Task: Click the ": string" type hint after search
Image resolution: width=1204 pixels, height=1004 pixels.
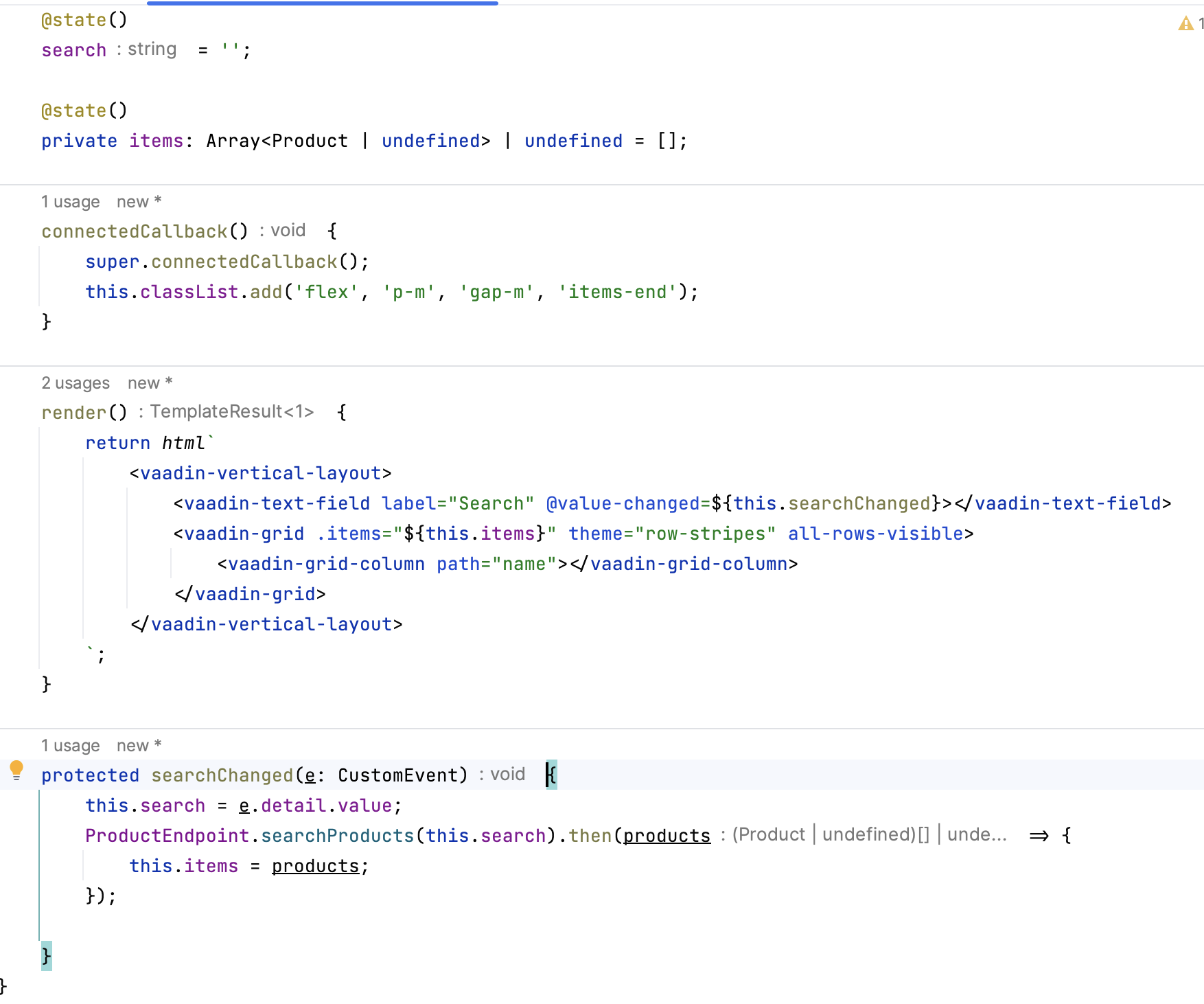Action: [x=146, y=49]
